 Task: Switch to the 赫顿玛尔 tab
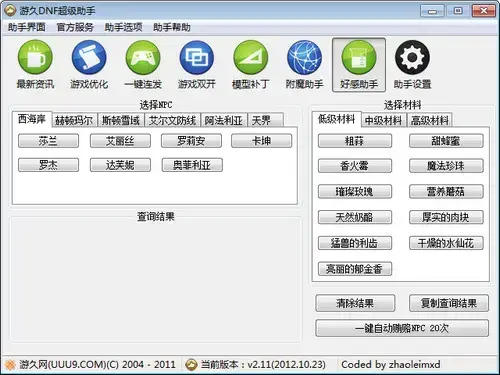point(74,120)
